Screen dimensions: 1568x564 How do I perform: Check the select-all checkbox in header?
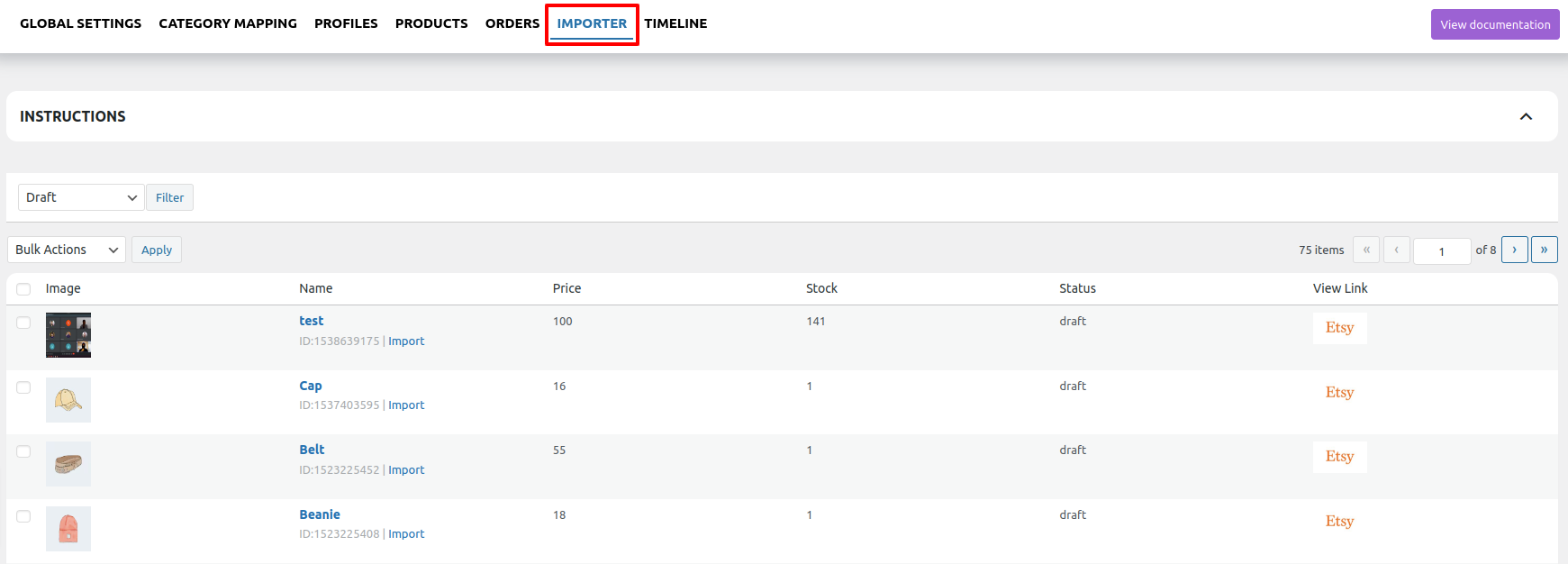tap(23, 289)
